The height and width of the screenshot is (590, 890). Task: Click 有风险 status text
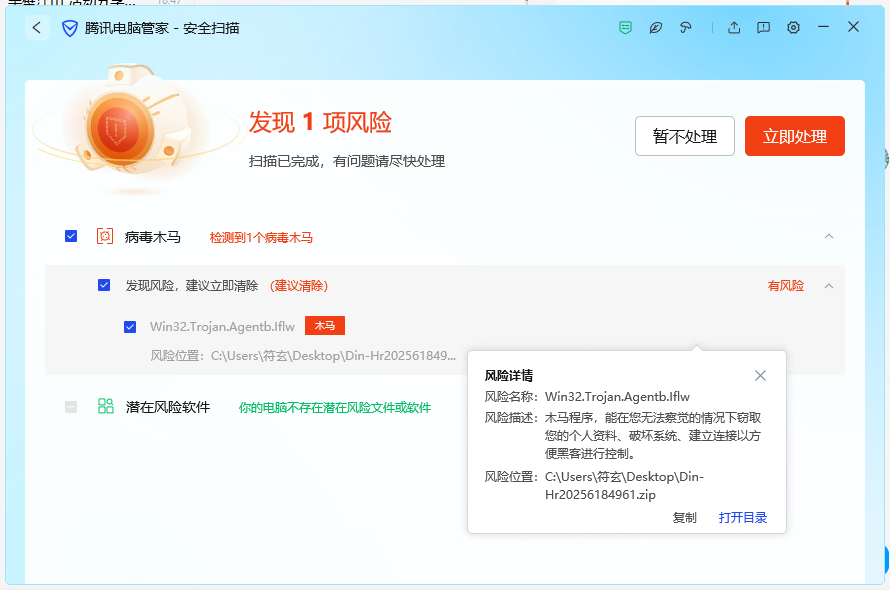click(786, 286)
